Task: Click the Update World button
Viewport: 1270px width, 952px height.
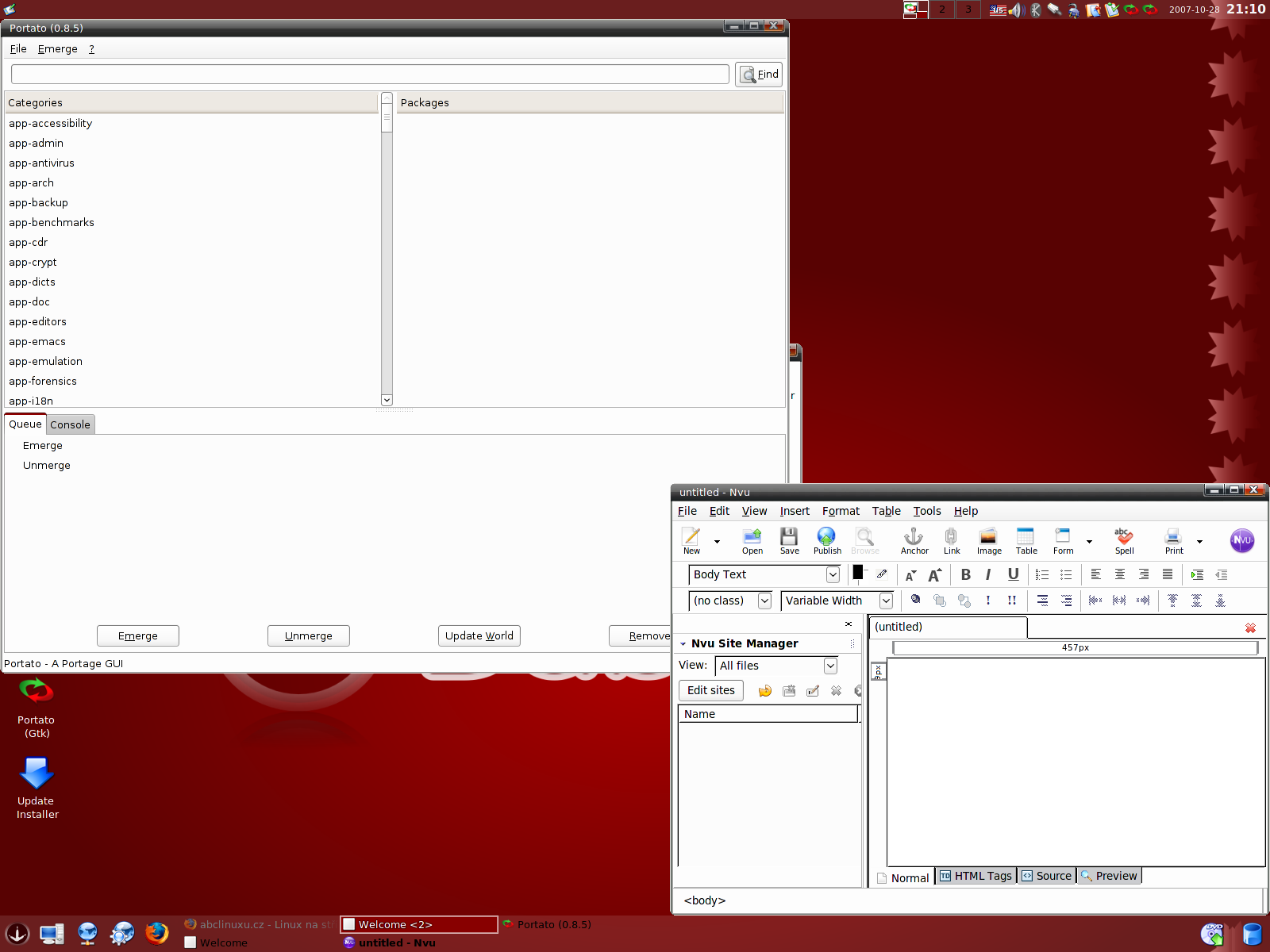Action: coord(479,636)
